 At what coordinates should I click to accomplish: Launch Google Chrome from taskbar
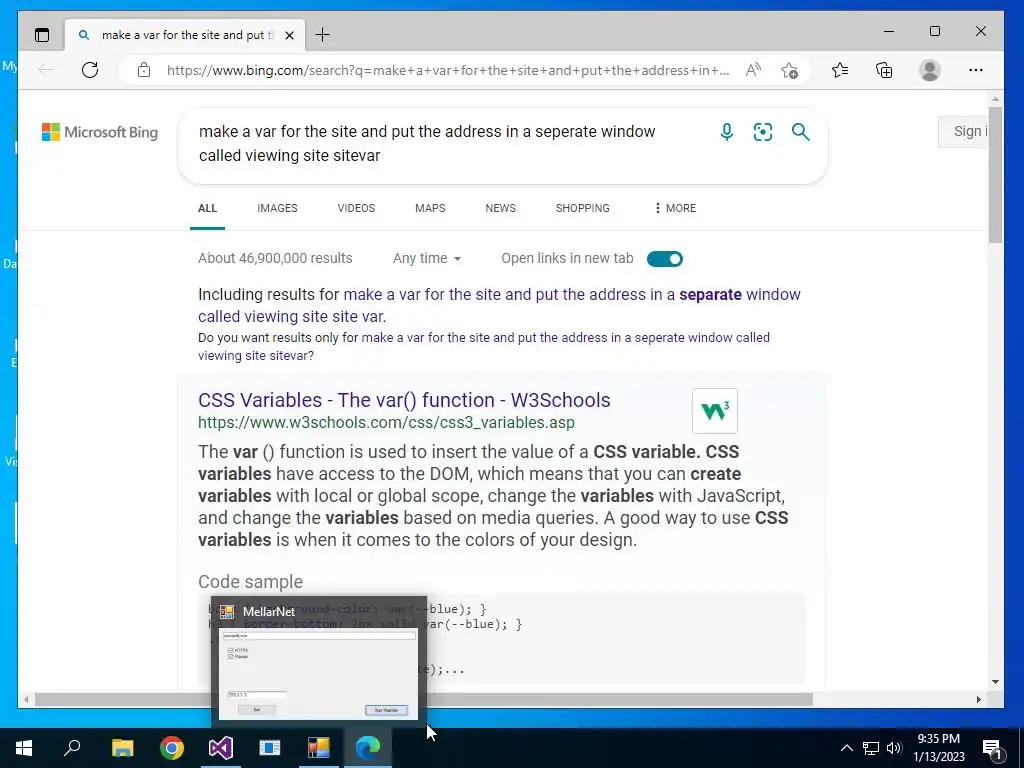pyautogui.click(x=172, y=748)
